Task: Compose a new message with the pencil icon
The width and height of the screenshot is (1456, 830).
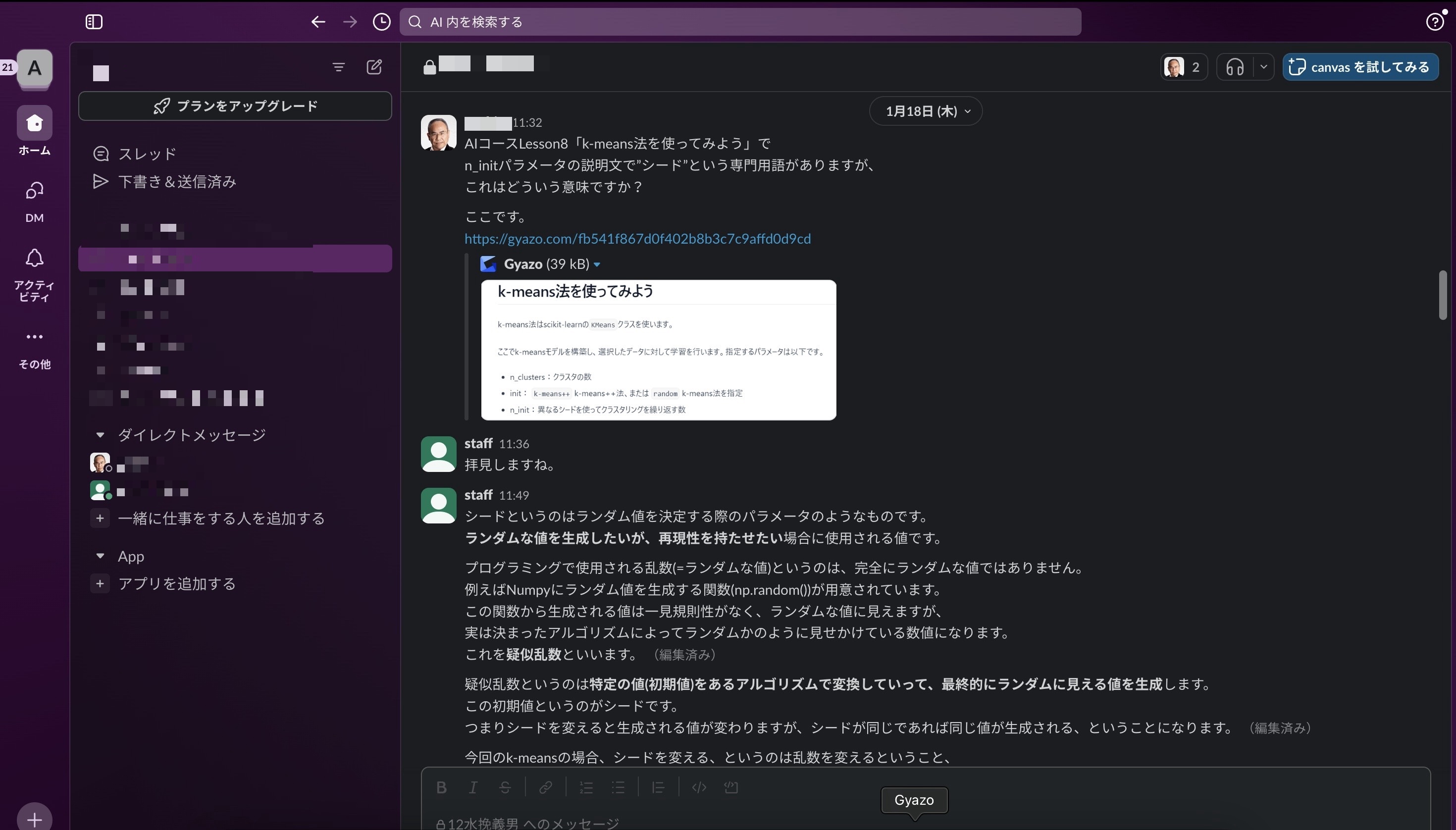Action: click(374, 67)
